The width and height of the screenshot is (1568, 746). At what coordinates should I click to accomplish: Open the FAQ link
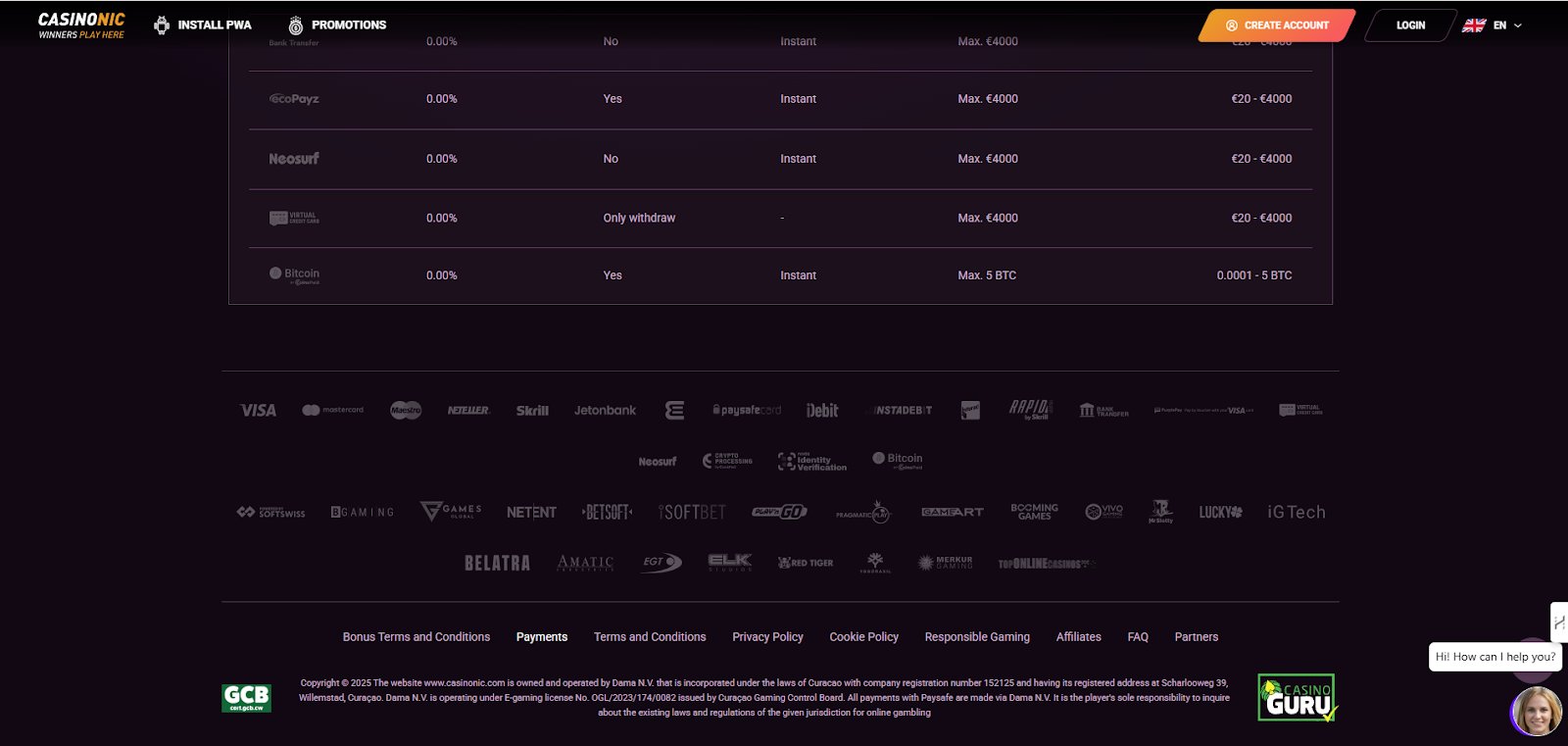[x=1138, y=637]
